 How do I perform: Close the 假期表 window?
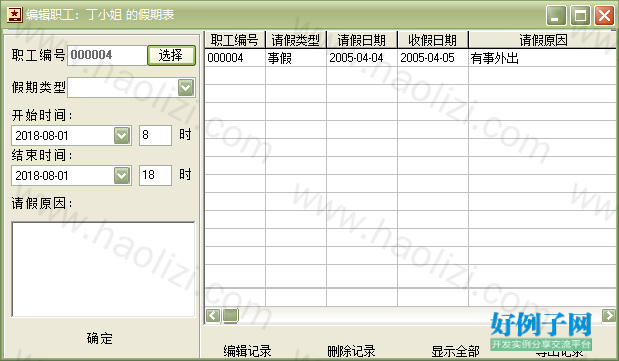click(604, 16)
